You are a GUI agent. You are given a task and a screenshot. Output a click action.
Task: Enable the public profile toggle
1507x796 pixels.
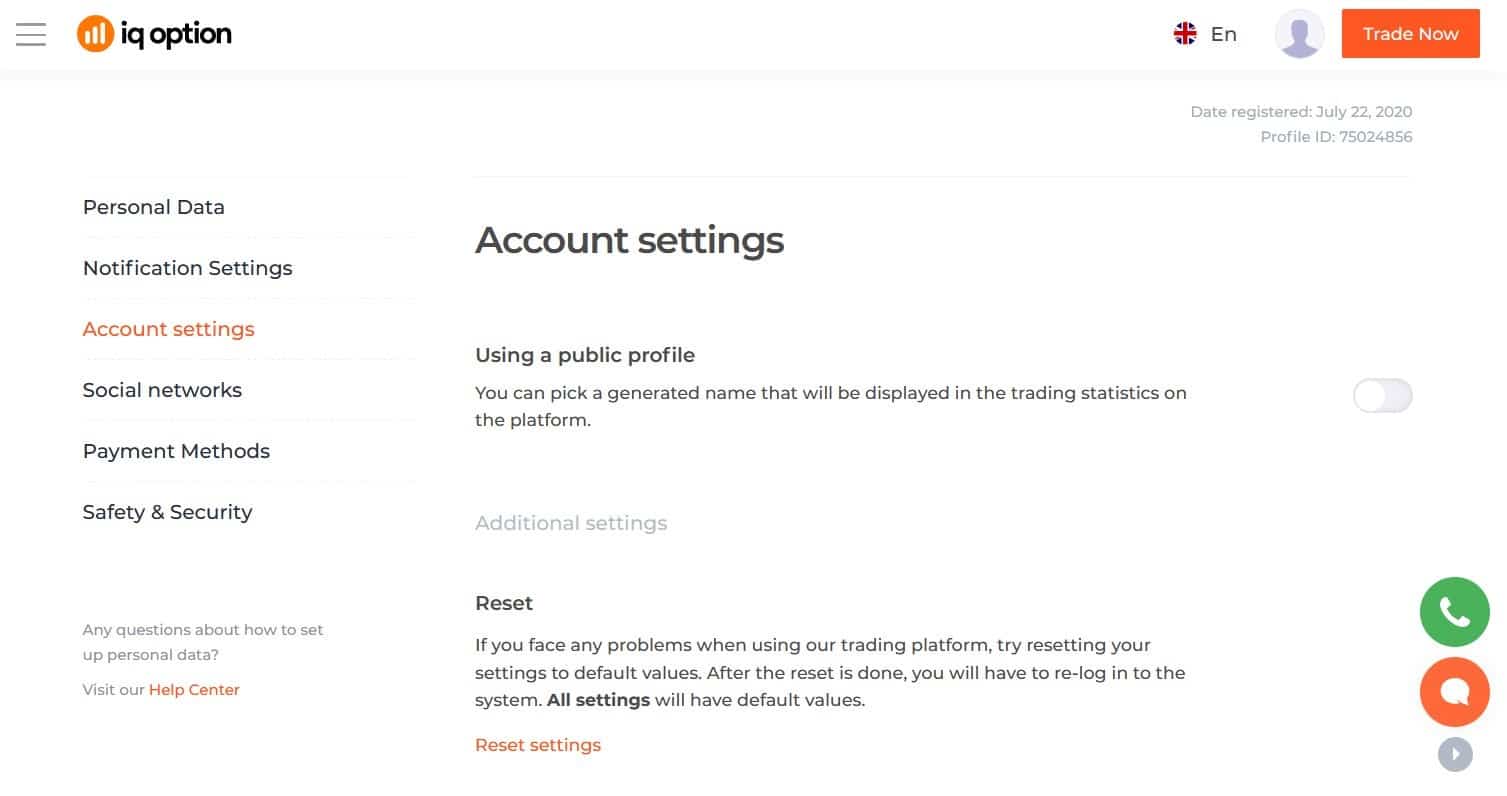pos(1382,396)
